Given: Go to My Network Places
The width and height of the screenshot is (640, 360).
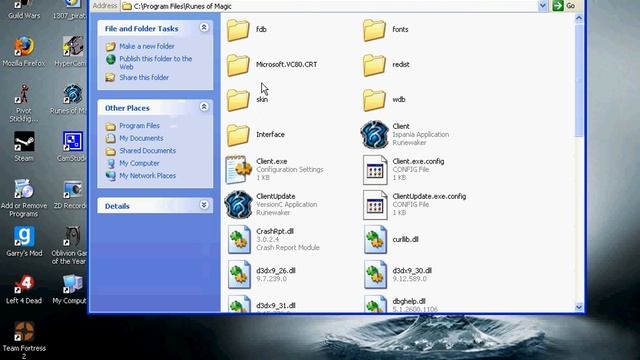Looking at the screenshot, I should point(141,176).
